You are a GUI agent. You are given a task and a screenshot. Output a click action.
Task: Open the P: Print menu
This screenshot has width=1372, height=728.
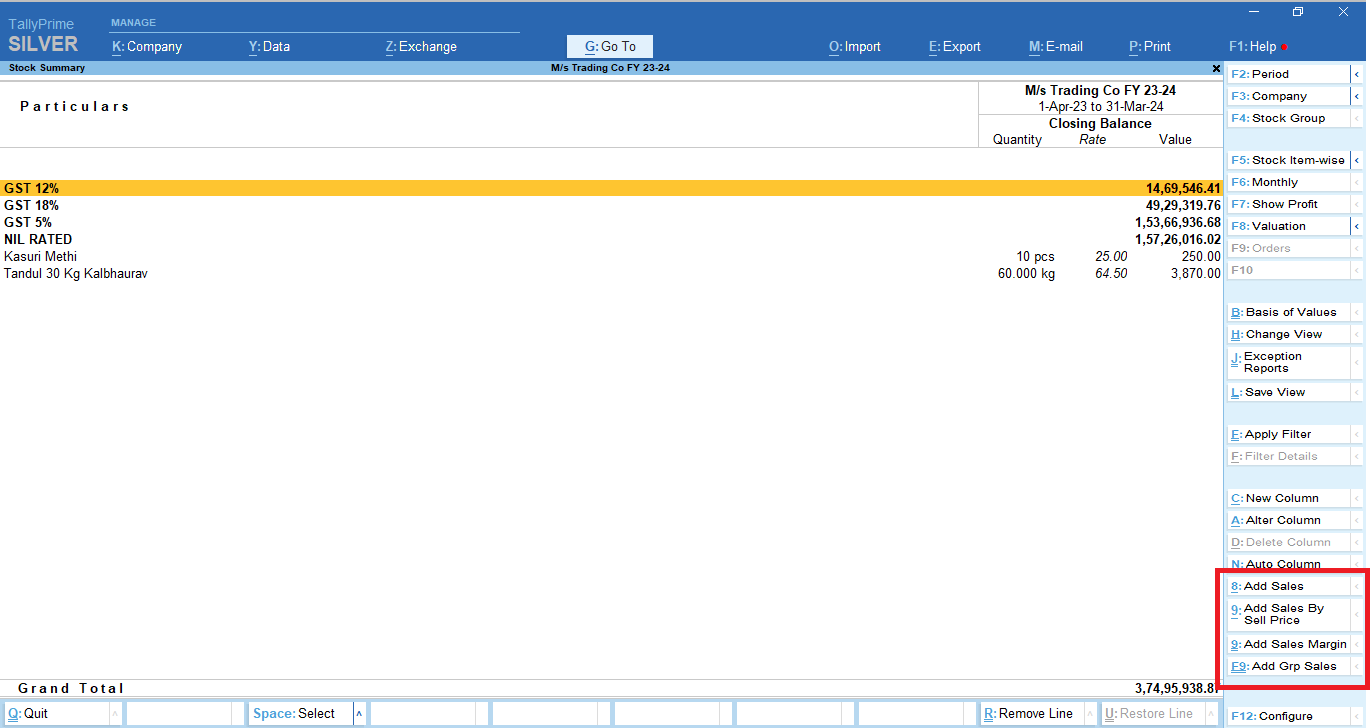[x=1149, y=46]
